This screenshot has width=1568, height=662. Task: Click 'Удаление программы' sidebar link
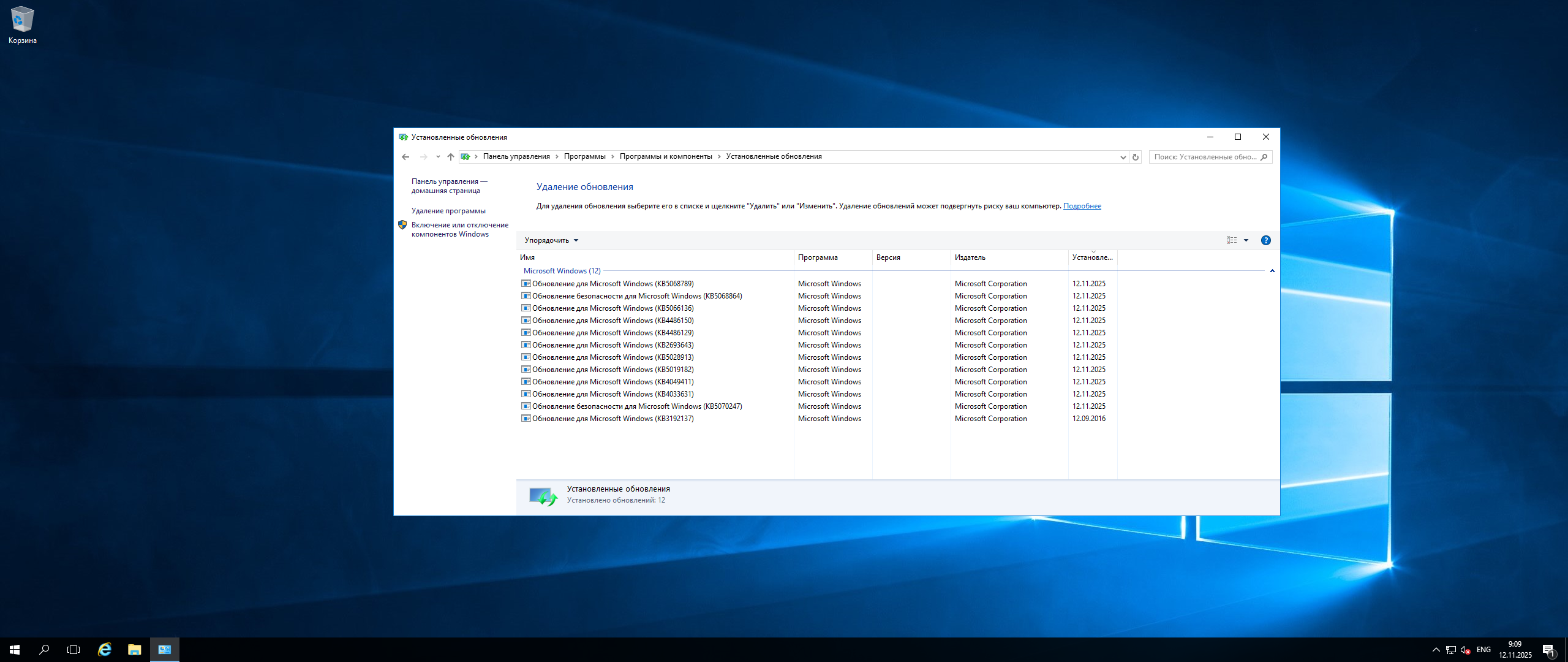point(448,211)
